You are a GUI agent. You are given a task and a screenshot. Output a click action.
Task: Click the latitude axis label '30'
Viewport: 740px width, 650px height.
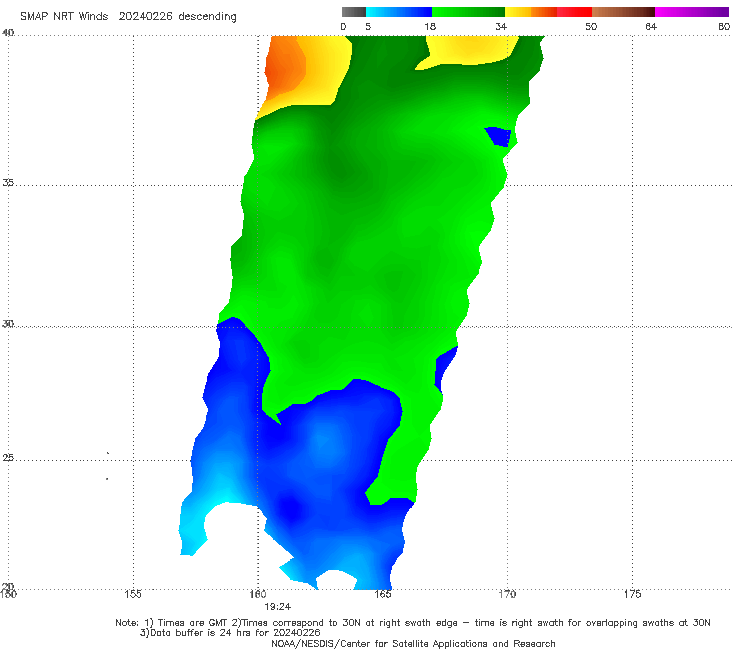click(x=8, y=324)
